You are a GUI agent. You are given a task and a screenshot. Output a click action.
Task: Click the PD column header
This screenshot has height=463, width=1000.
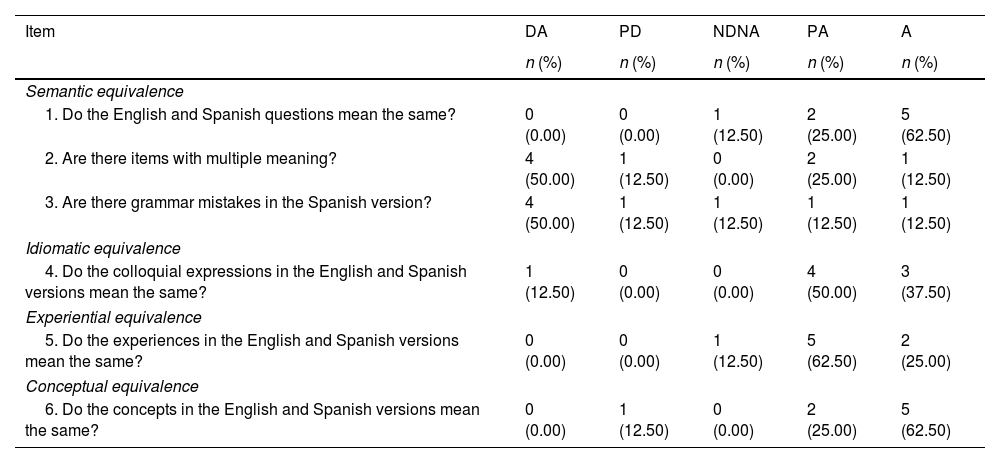click(630, 32)
